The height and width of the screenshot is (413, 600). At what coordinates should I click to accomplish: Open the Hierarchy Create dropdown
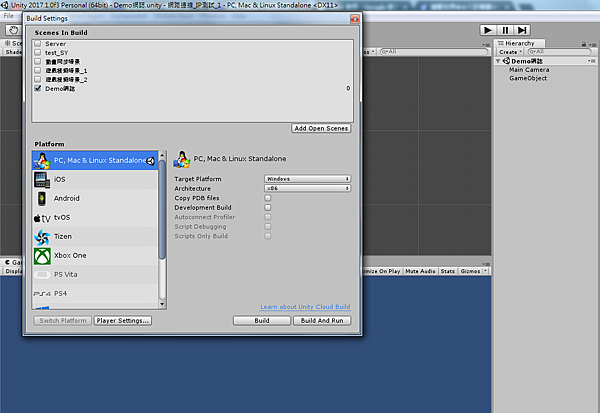tap(510, 52)
